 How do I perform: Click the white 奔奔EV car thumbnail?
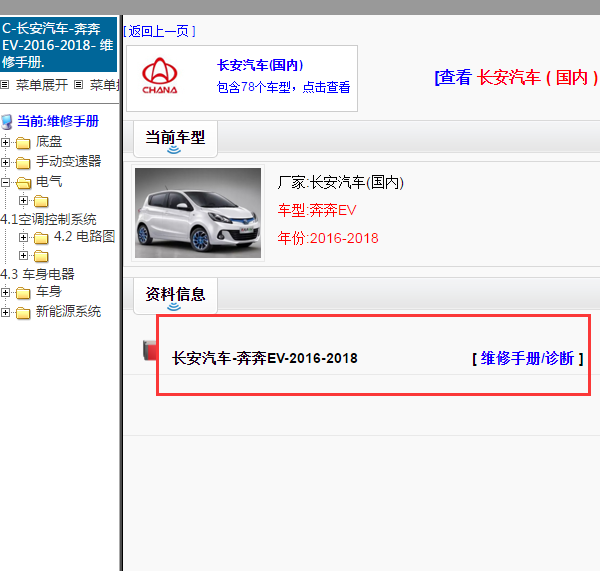[x=198, y=213]
